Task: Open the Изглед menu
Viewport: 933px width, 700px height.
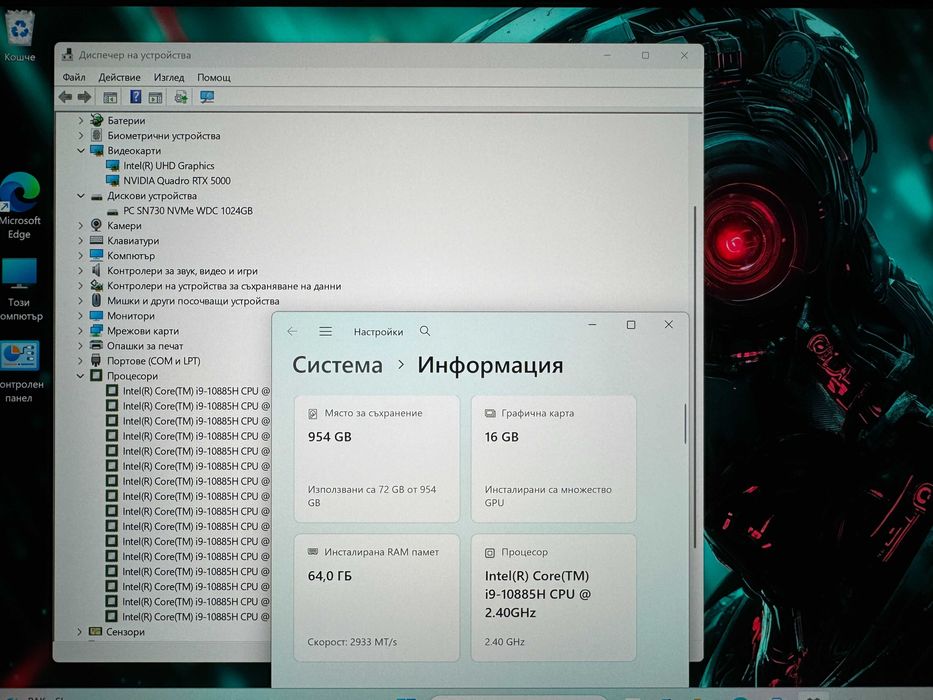Action: tap(169, 77)
